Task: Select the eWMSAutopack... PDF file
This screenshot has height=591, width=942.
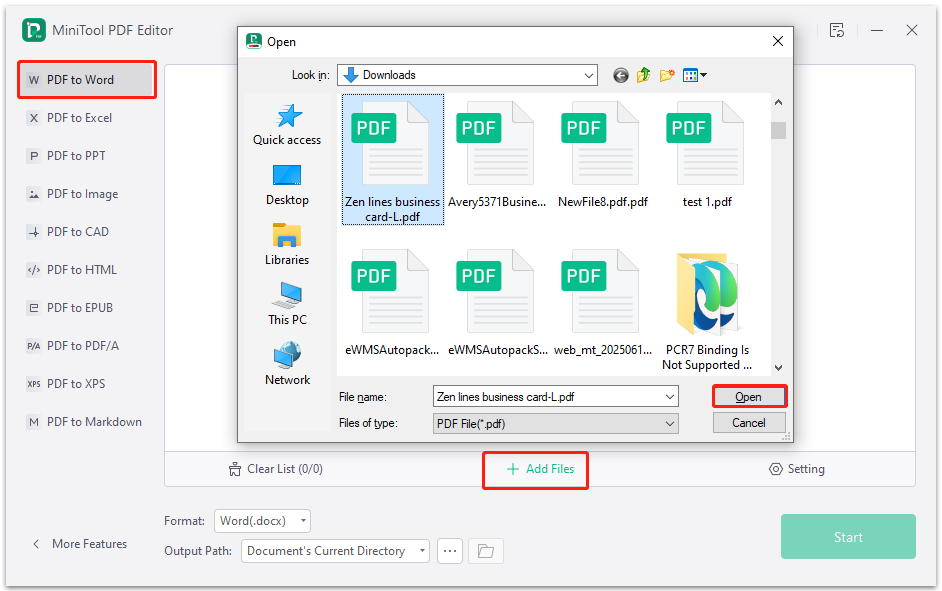Action: click(x=392, y=302)
